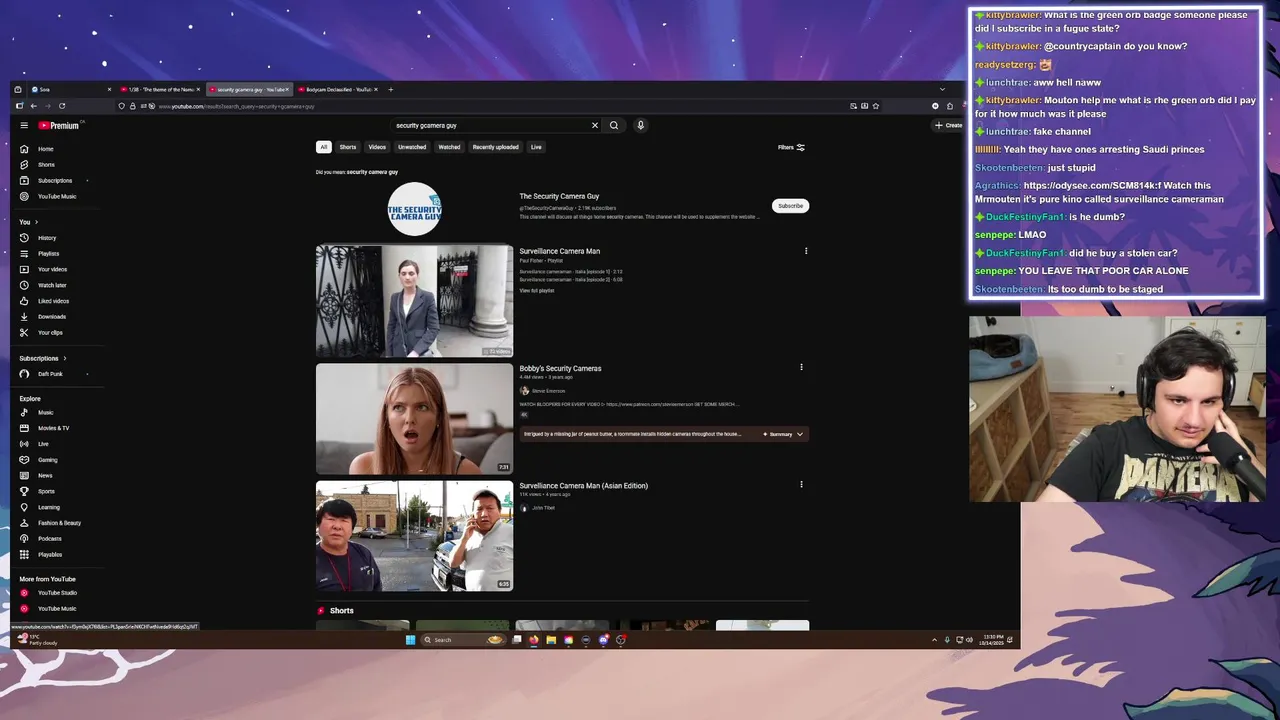
Task: Reload the page in browser toolbar
Action: [x=62, y=106]
